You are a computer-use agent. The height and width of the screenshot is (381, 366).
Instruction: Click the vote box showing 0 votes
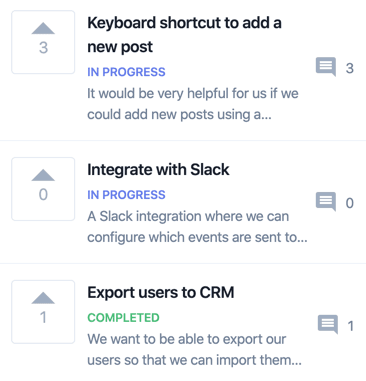(43, 189)
